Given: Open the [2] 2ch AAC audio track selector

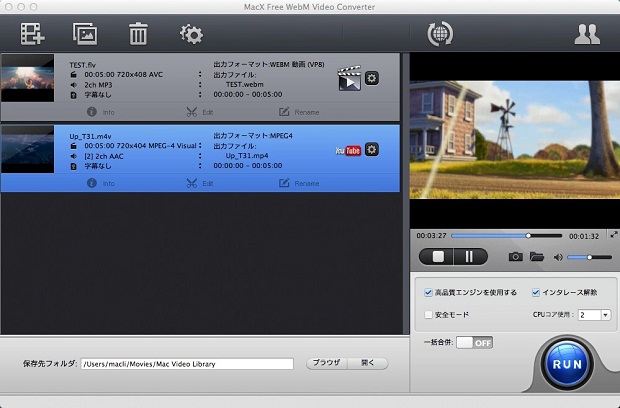Looking at the screenshot, I should click(x=200, y=156).
